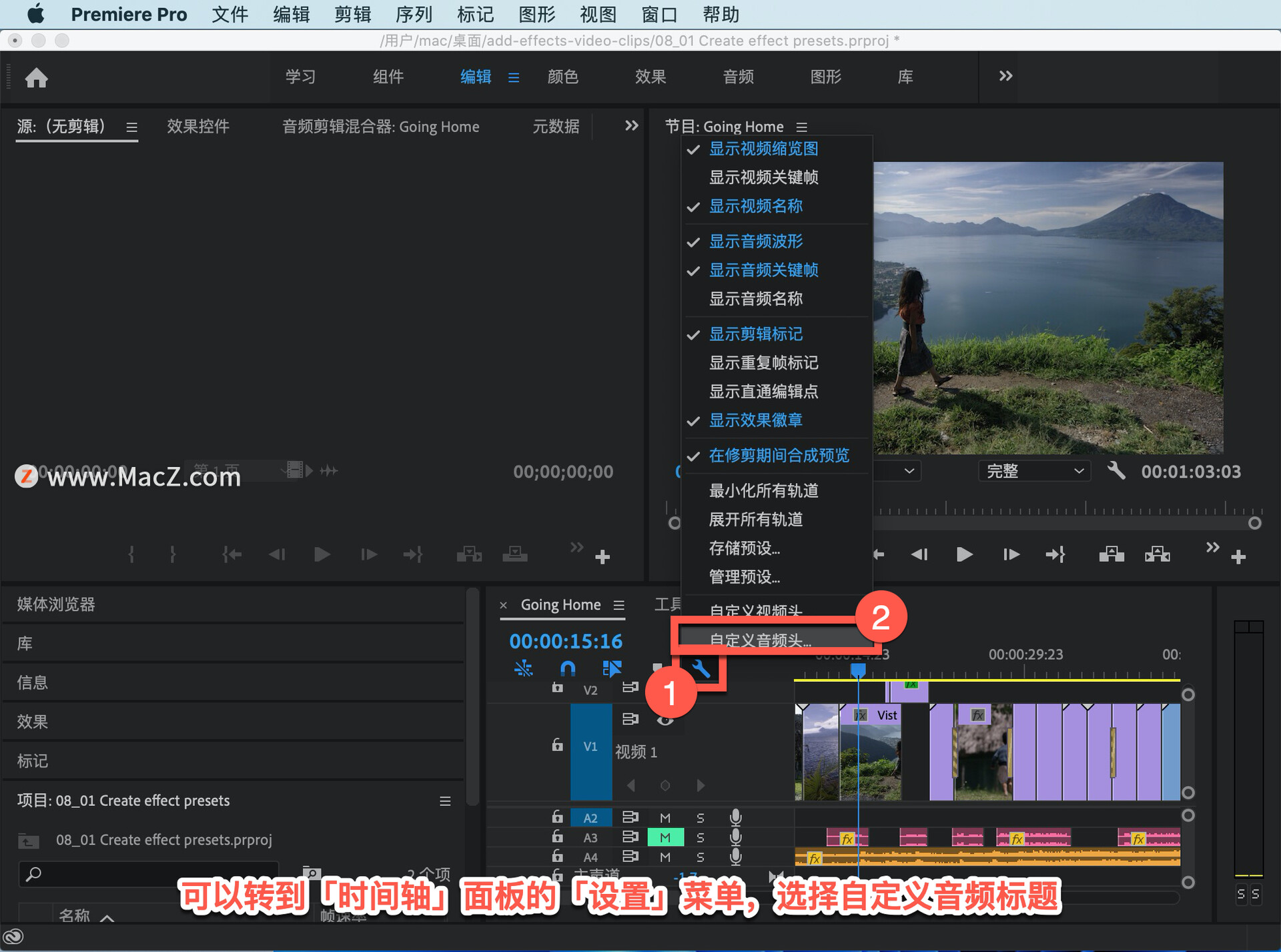Open Going Home timeline panel menu
The image size is (1281, 952).
pos(619,605)
